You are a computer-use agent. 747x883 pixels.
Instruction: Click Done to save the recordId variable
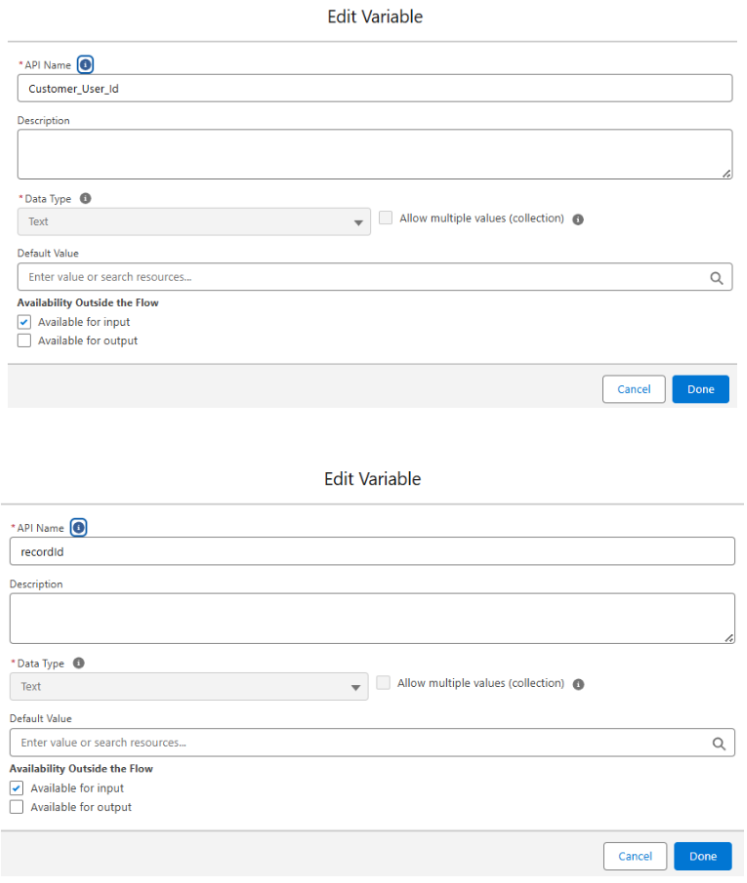click(x=702, y=856)
